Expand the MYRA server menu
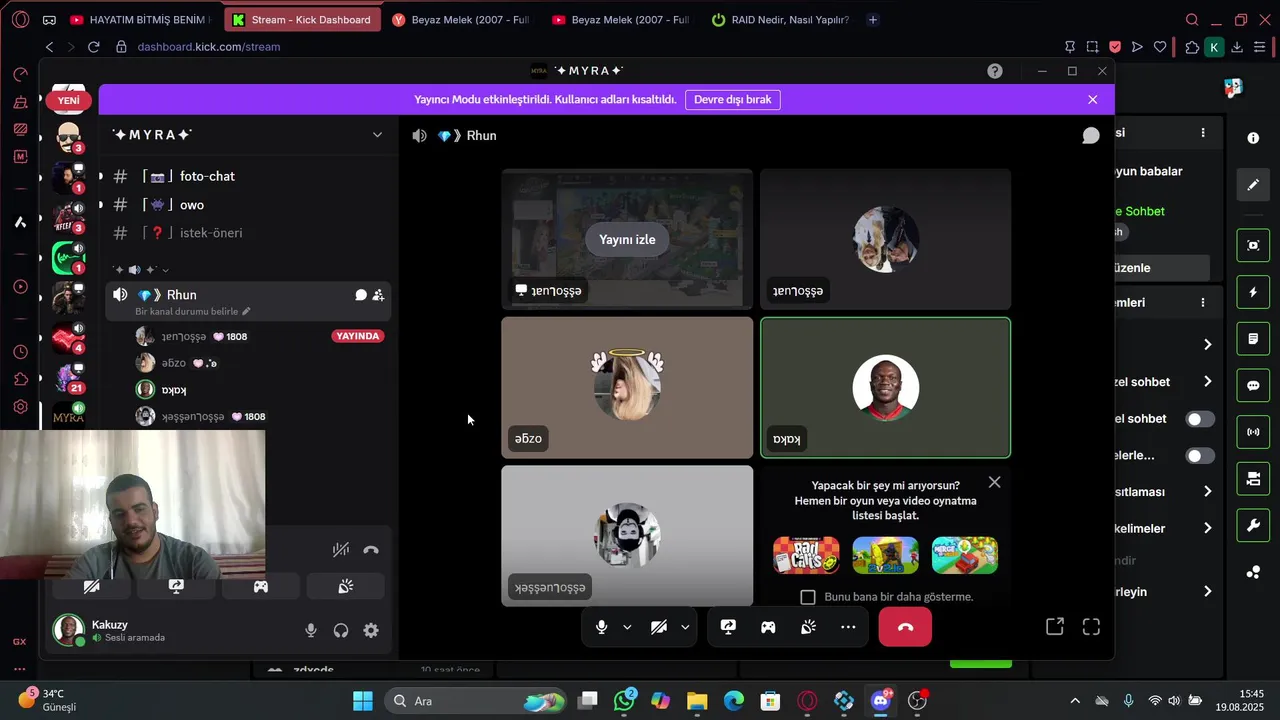1280x720 pixels. [x=377, y=135]
